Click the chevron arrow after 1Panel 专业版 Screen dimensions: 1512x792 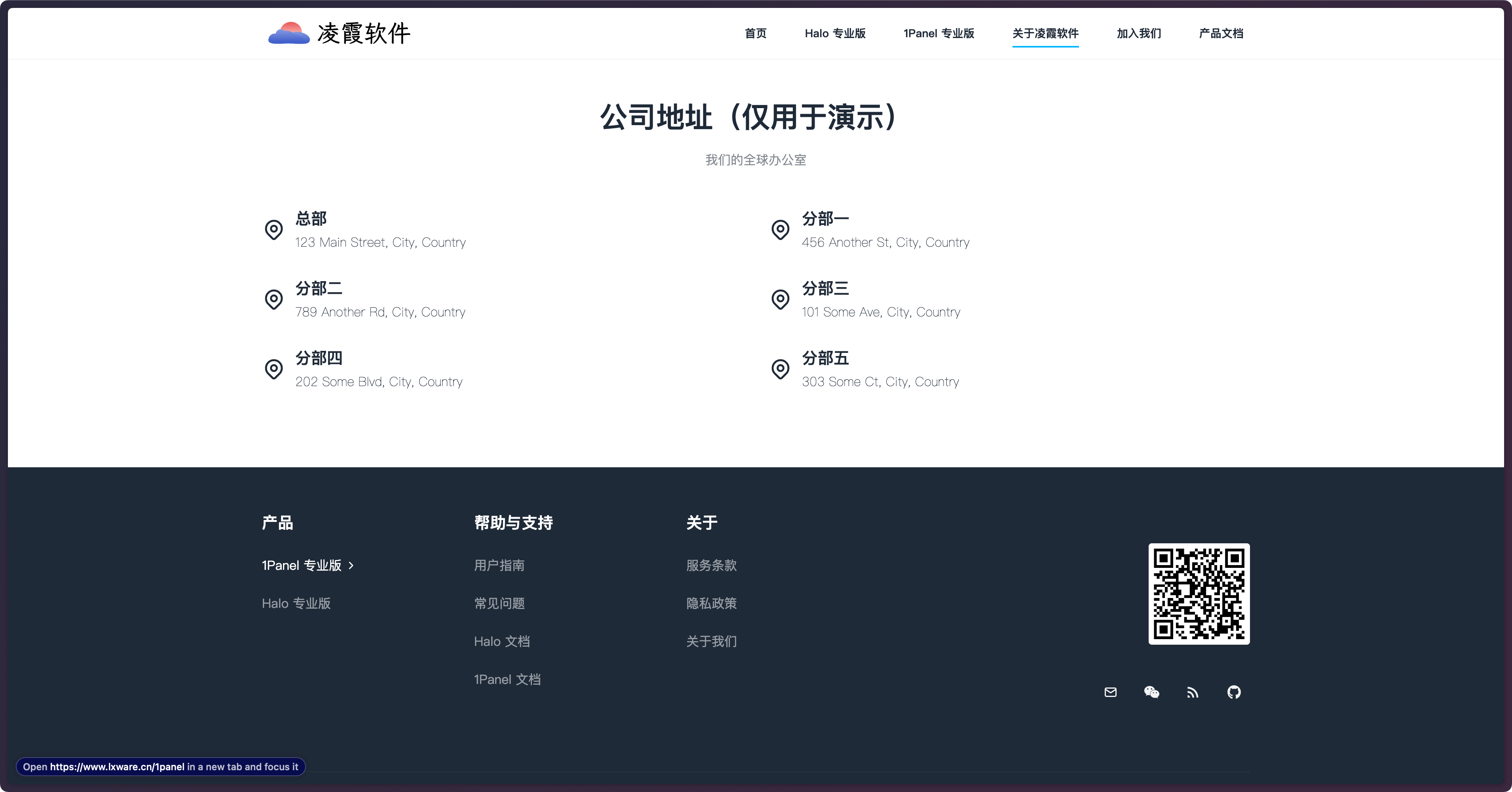[x=351, y=565]
